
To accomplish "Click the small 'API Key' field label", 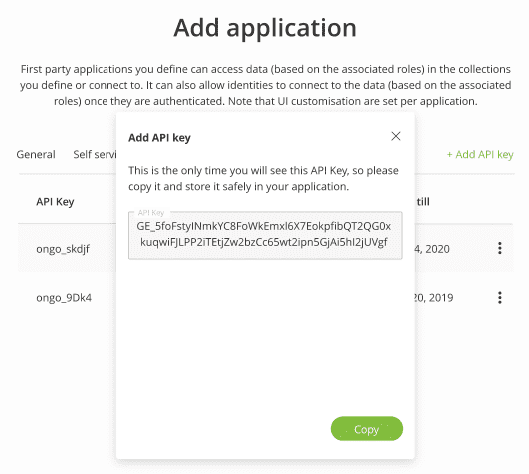I will click(150, 213).
